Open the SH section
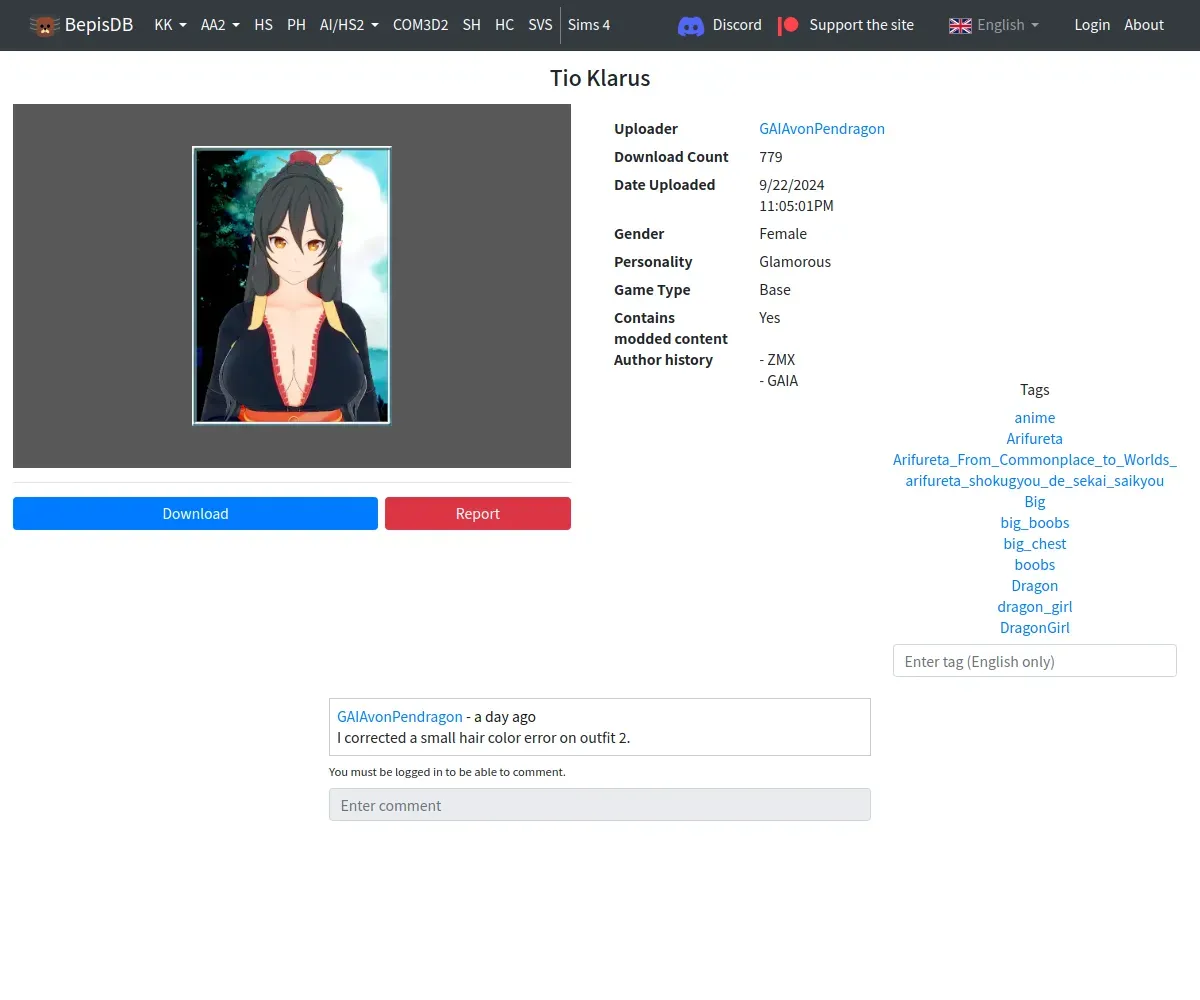The width and height of the screenshot is (1200, 1000). pos(472,25)
